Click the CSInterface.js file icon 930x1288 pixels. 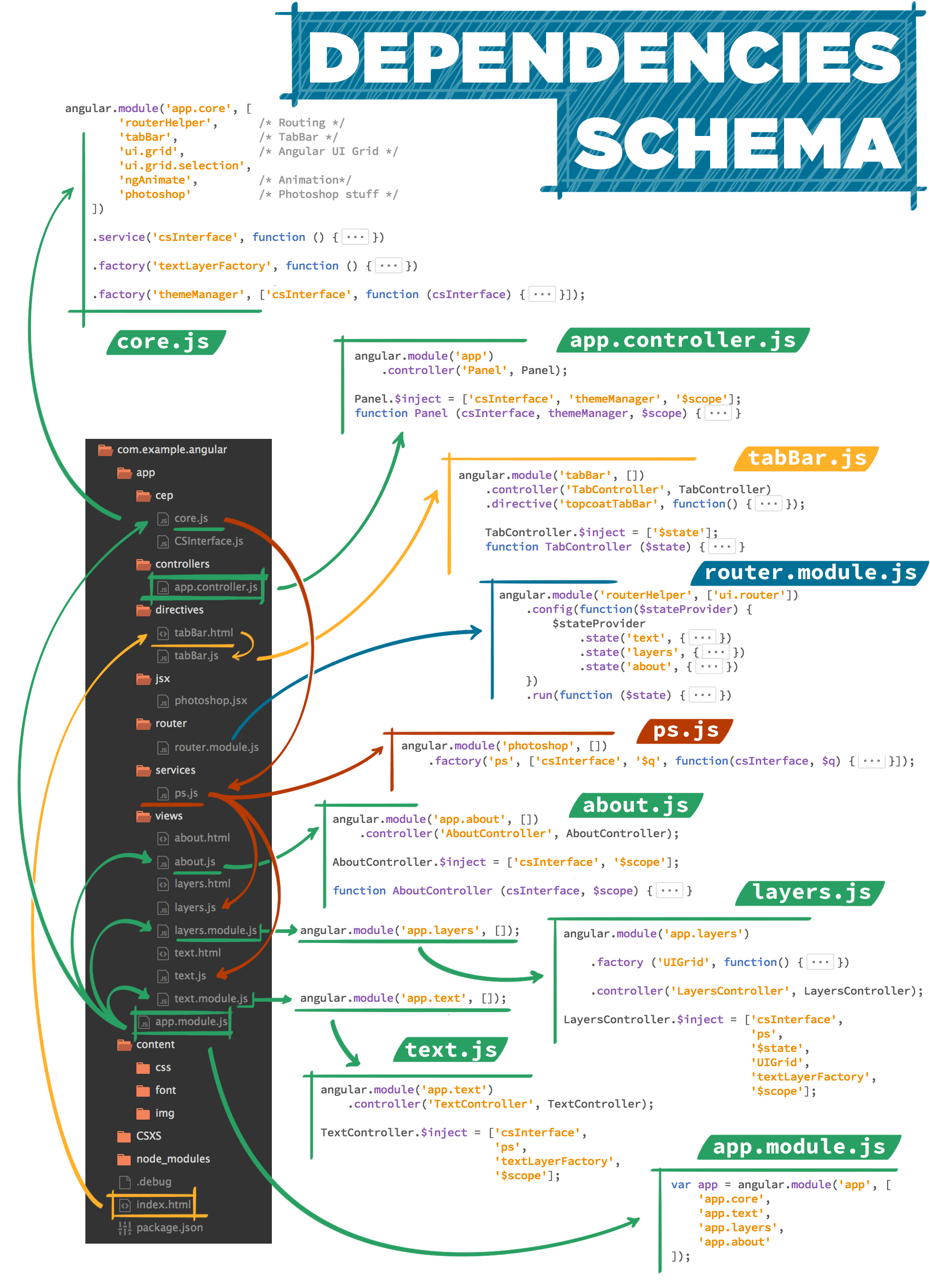pos(163,542)
